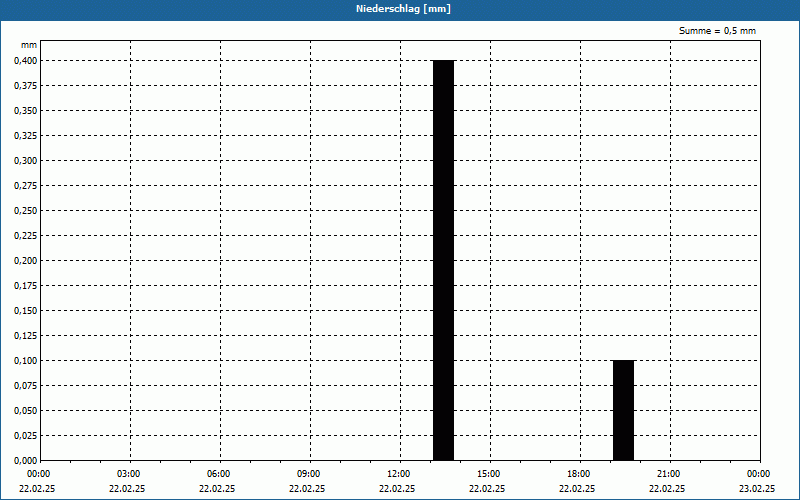Image resolution: width=800 pixels, height=500 pixels.
Task: Select the 0,125 y-axis value
Action: [26, 336]
